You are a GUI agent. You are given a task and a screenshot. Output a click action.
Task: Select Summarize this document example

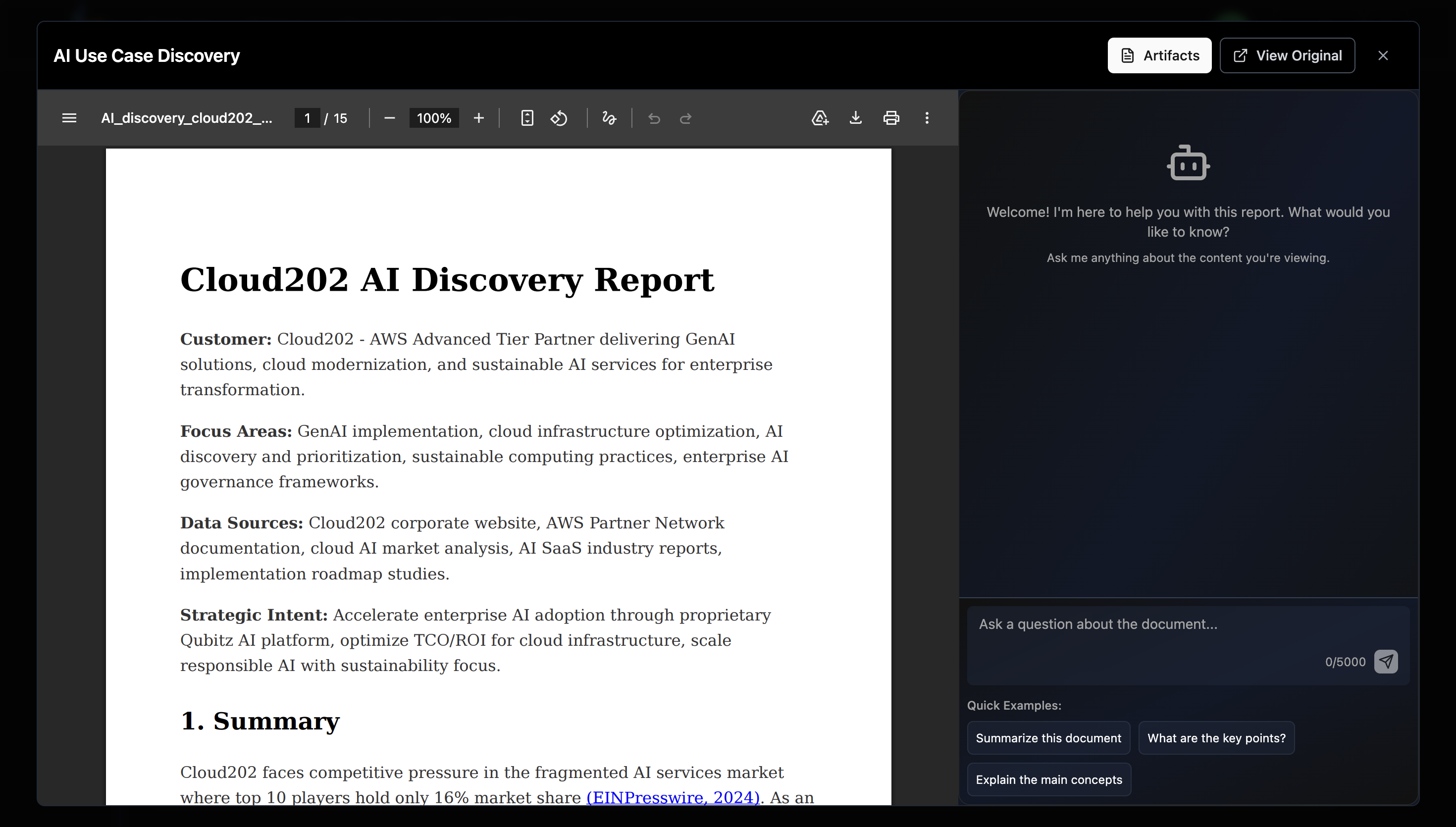coord(1048,738)
